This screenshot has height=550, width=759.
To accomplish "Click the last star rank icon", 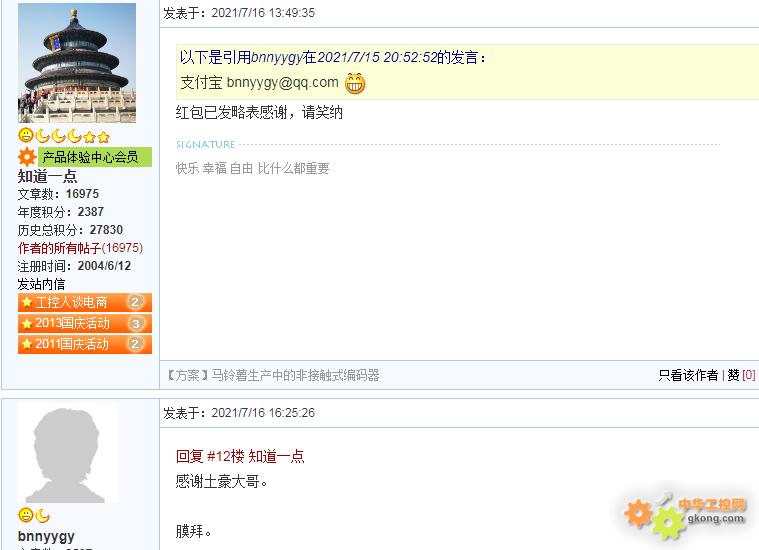I will [104, 137].
